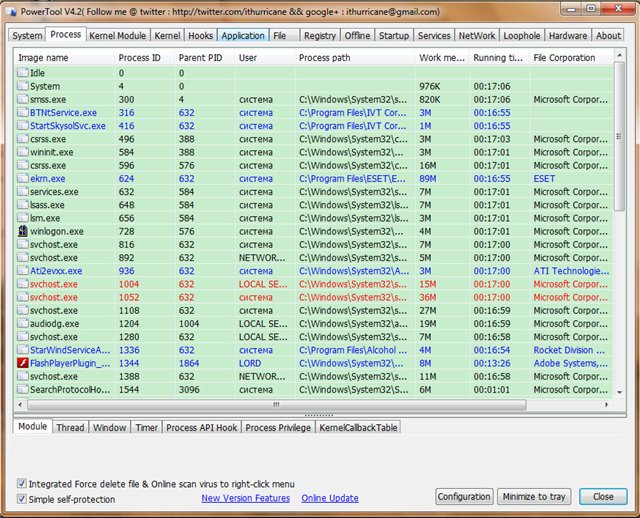Sort by the Work memory column header
Viewport: 640px width, 518px height.
pos(442,58)
